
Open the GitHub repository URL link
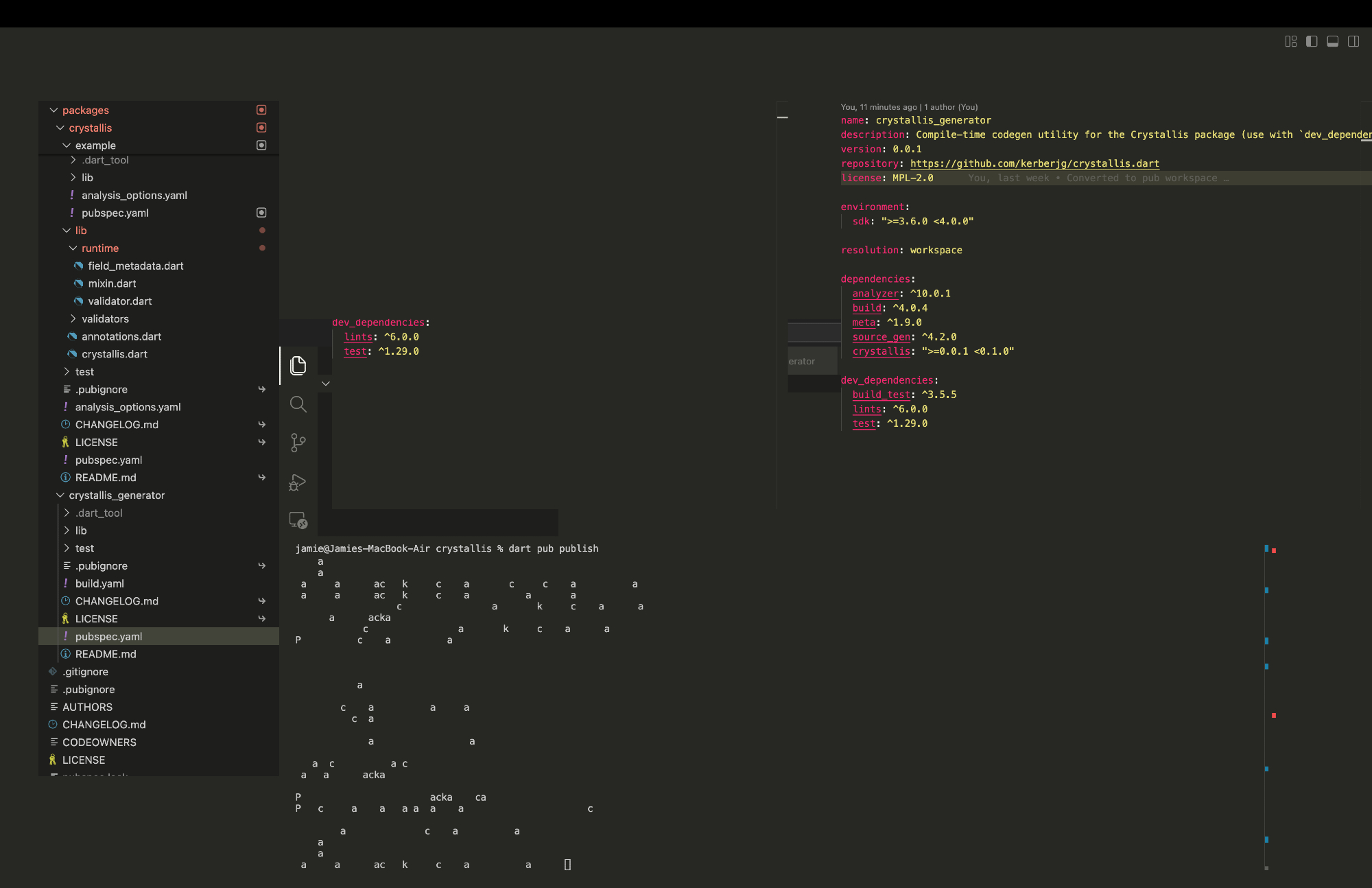(1034, 163)
